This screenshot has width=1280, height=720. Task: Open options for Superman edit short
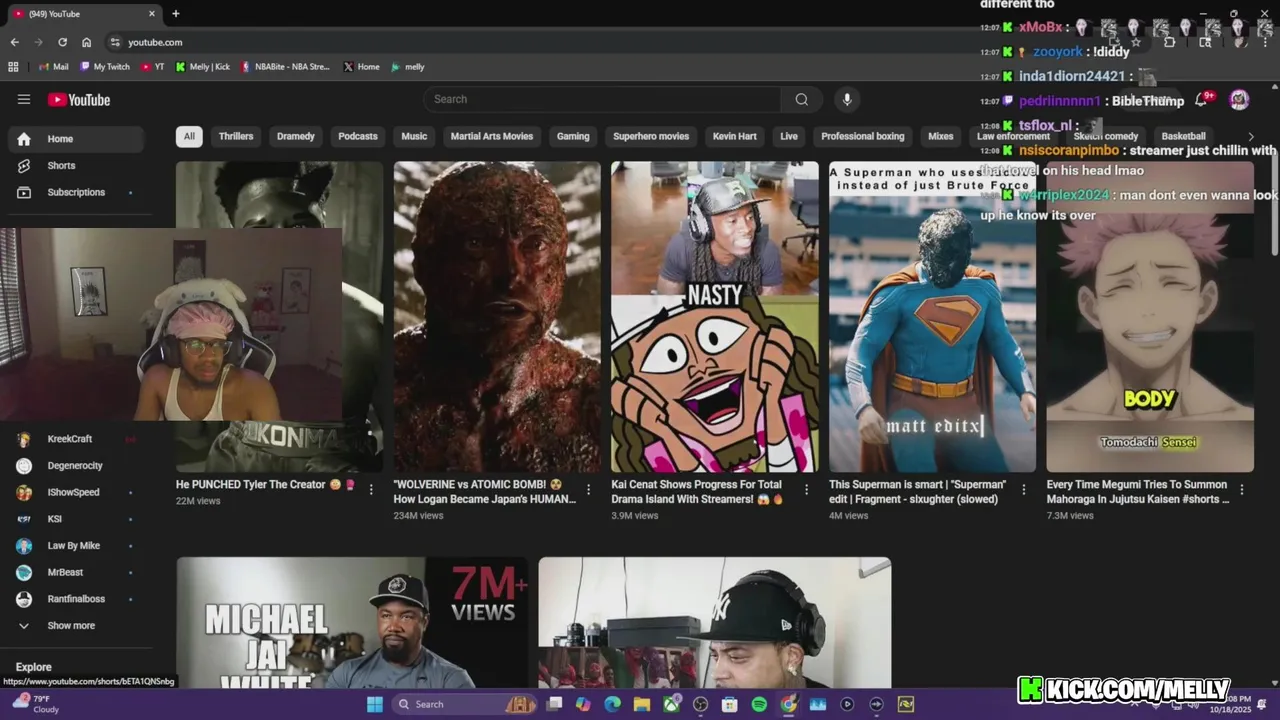pyautogui.click(x=1024, y=490)
